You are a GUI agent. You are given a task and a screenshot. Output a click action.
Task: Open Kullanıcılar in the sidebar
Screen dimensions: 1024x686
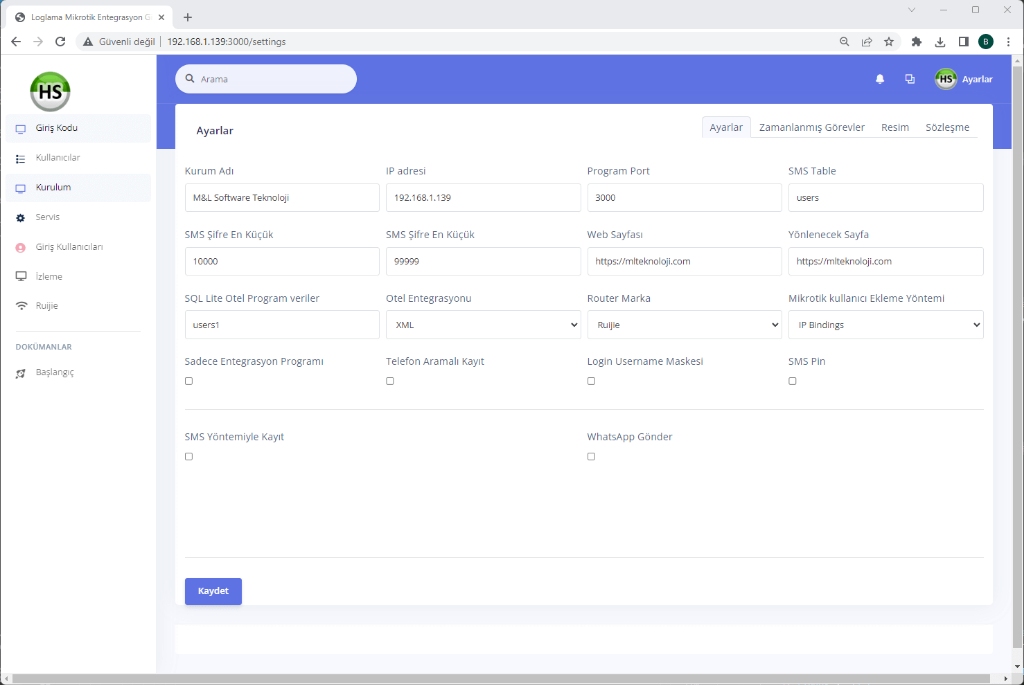pos(58,158)
